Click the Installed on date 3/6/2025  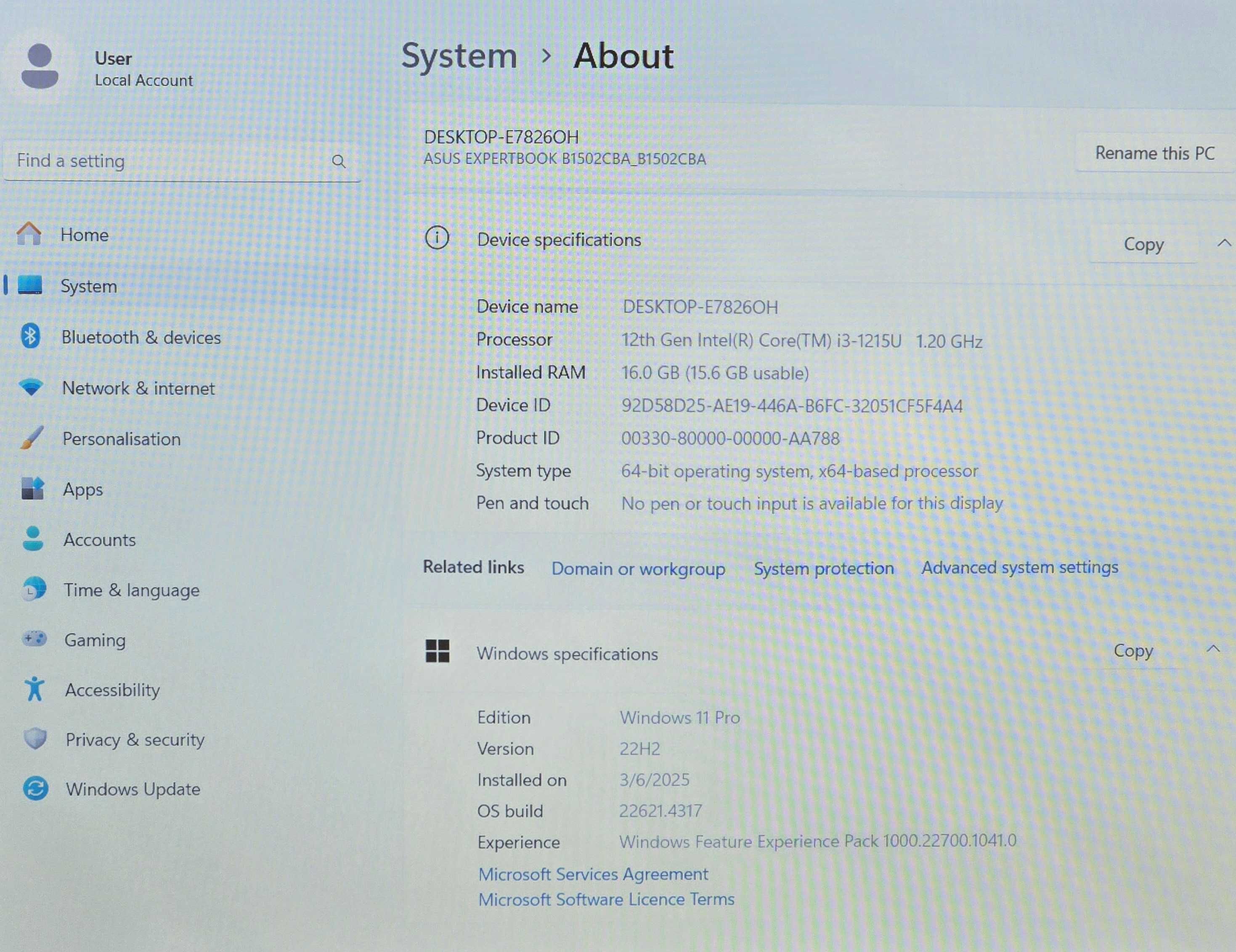tap(654, 780)
